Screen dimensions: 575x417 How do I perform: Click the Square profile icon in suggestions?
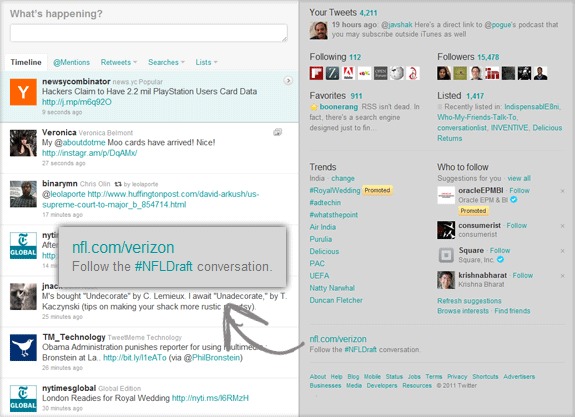point(446,255)
